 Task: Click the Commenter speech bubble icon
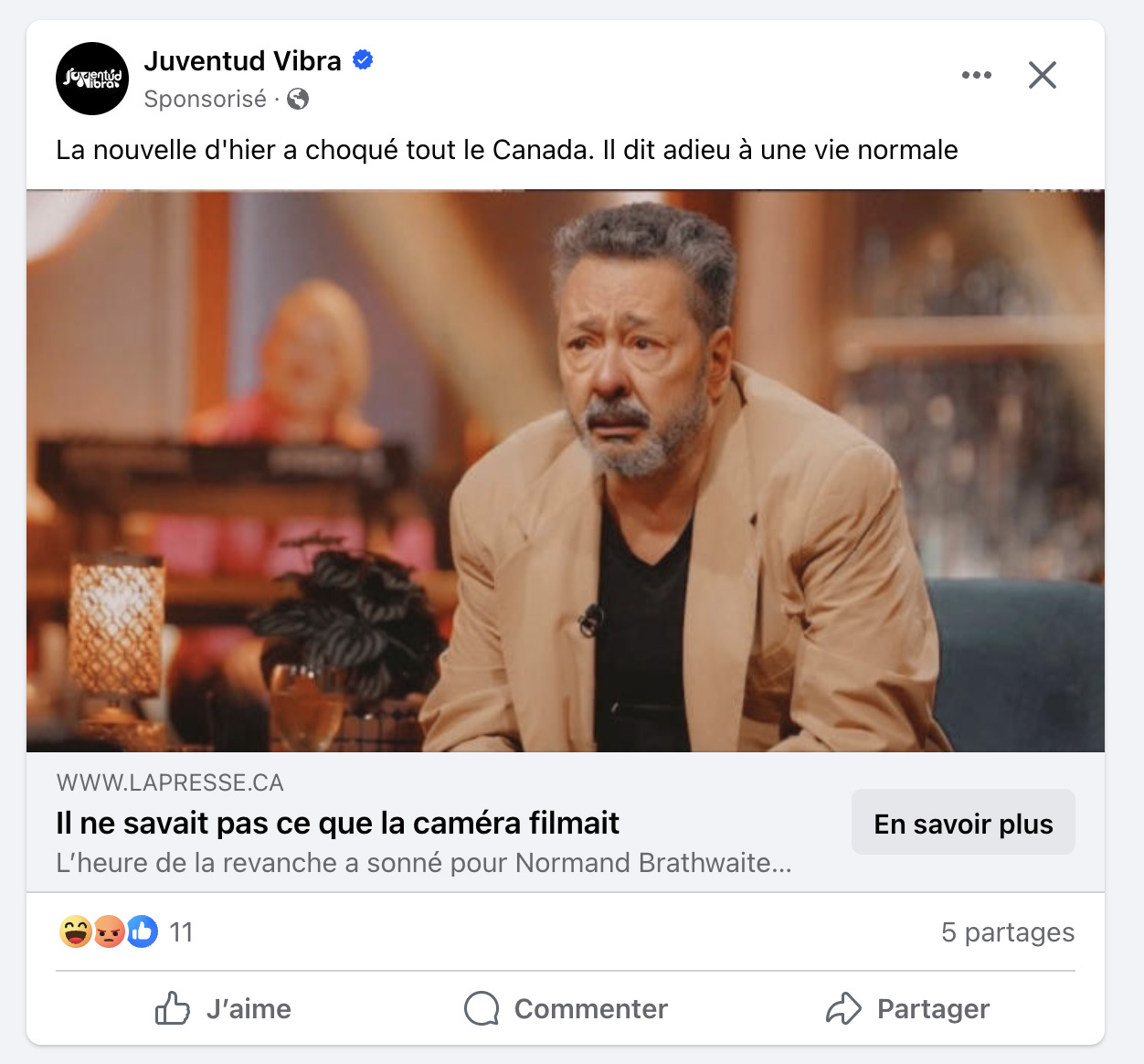482,1008
